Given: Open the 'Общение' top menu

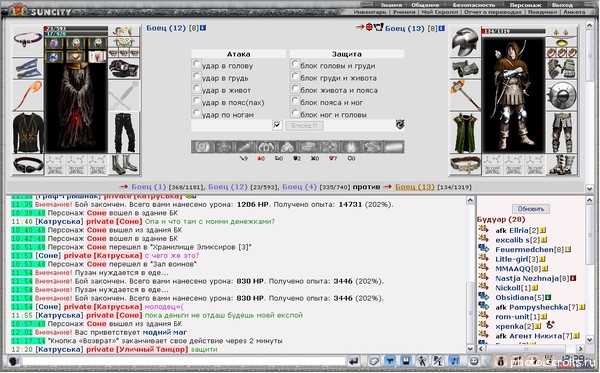Looking at the screenshot, I should point(425,5).
